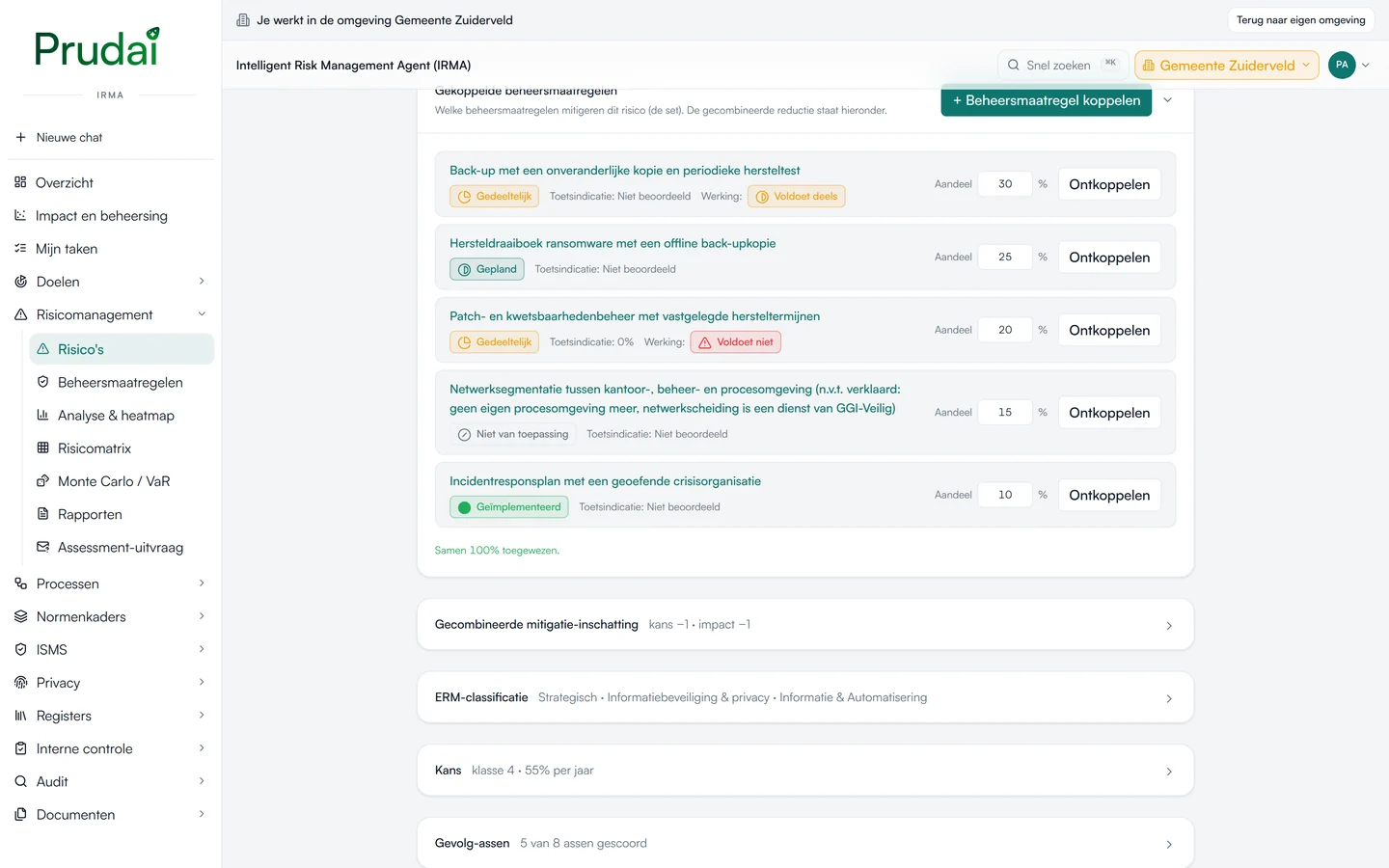Open the Gemeente Zuiderveld environment dropdown
Screen dimensions: 1389x868
[x=1227, y=65]
